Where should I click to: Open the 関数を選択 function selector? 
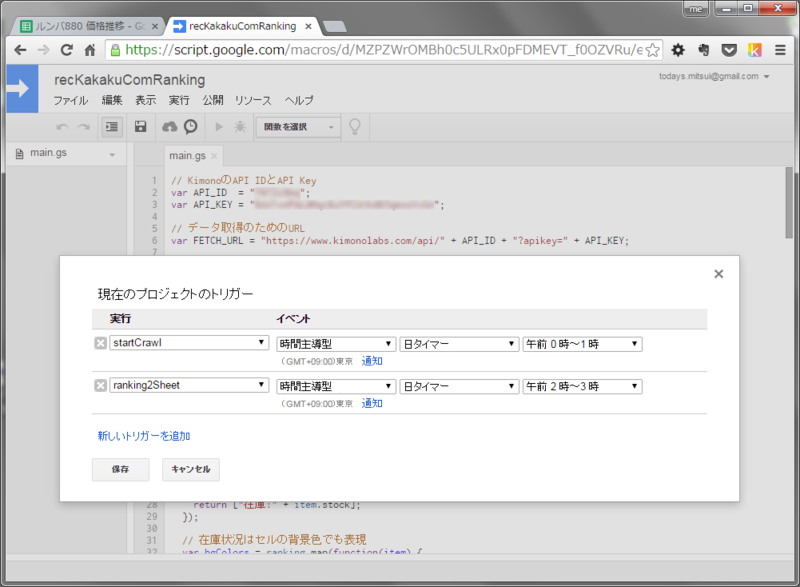(x=298, y=127)
